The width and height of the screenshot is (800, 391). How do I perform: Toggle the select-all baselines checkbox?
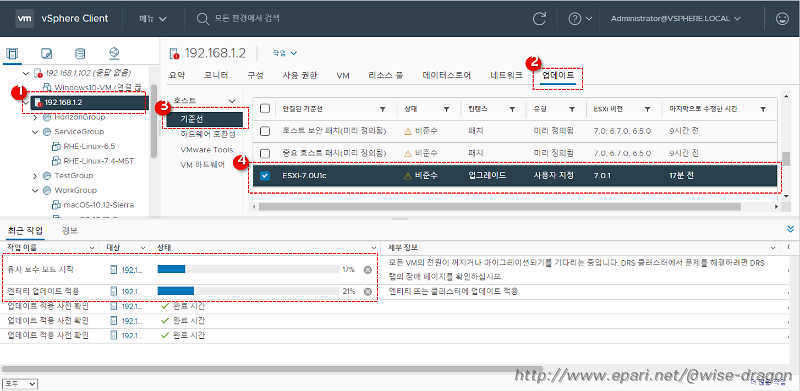[x=265, y=109]
